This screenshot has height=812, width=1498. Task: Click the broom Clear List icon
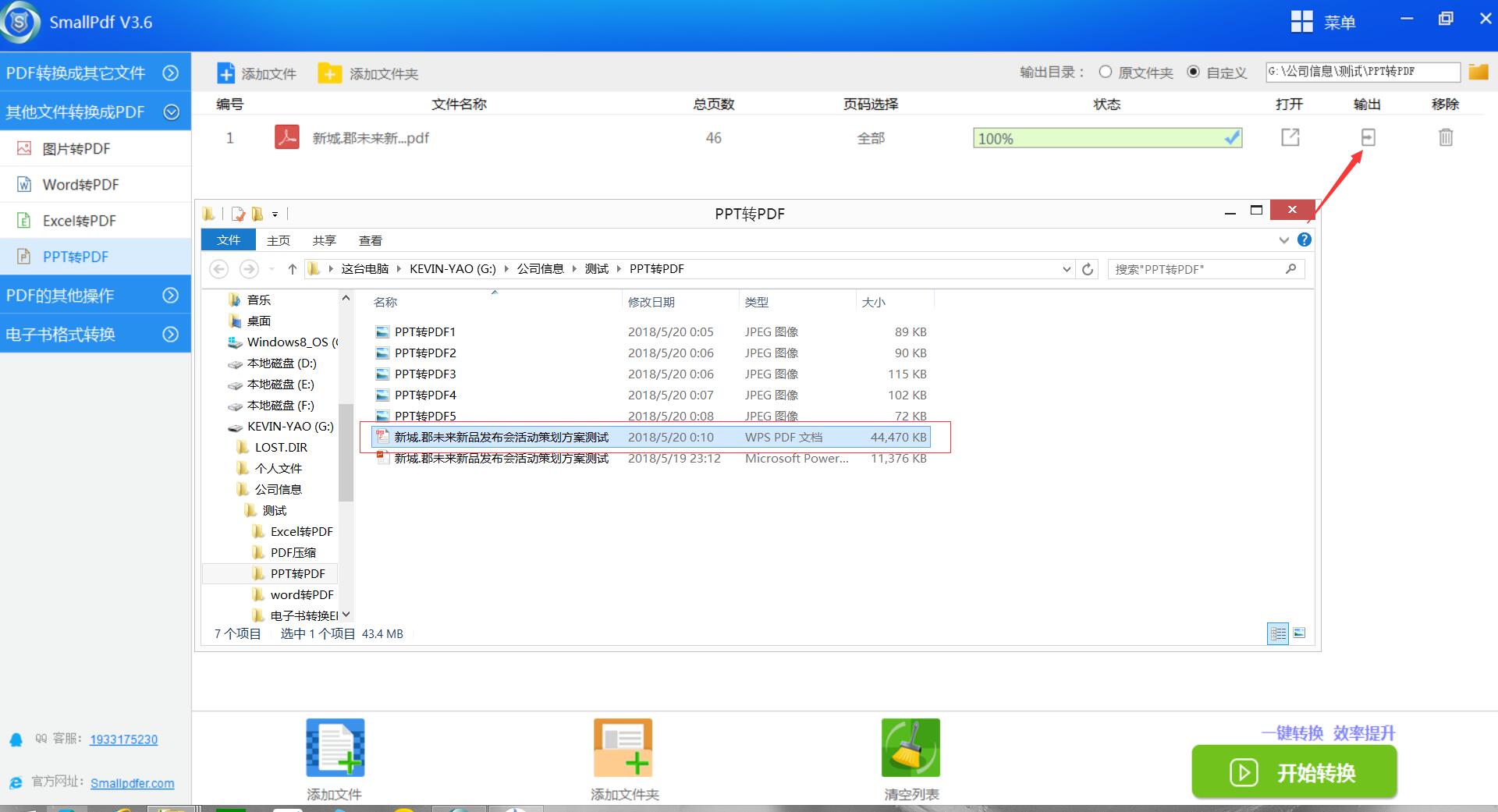pyautogui.click(x=911, y=747)
